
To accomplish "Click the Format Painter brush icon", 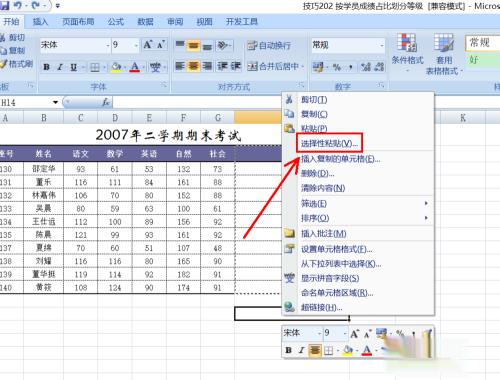I will [x=4, y=64].
